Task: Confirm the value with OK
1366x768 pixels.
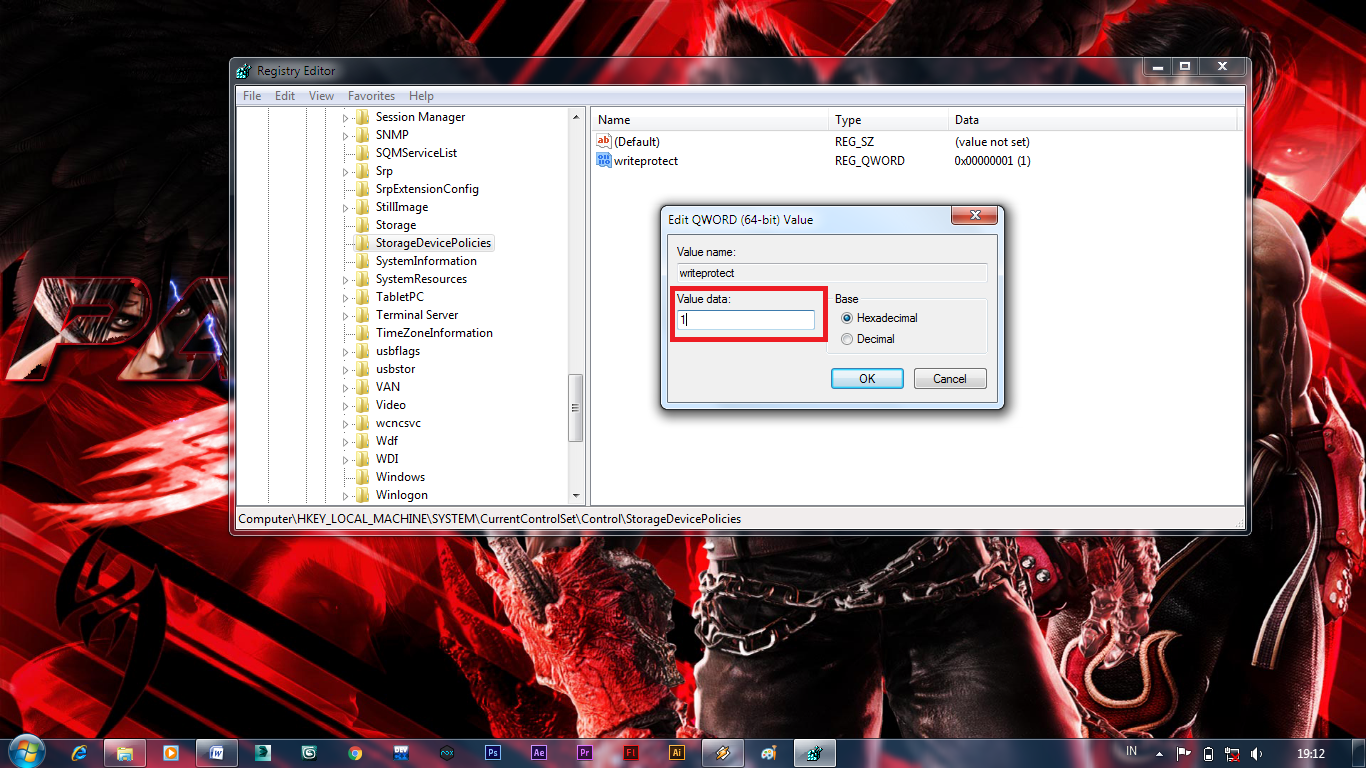Action: (x=867, y=378)
